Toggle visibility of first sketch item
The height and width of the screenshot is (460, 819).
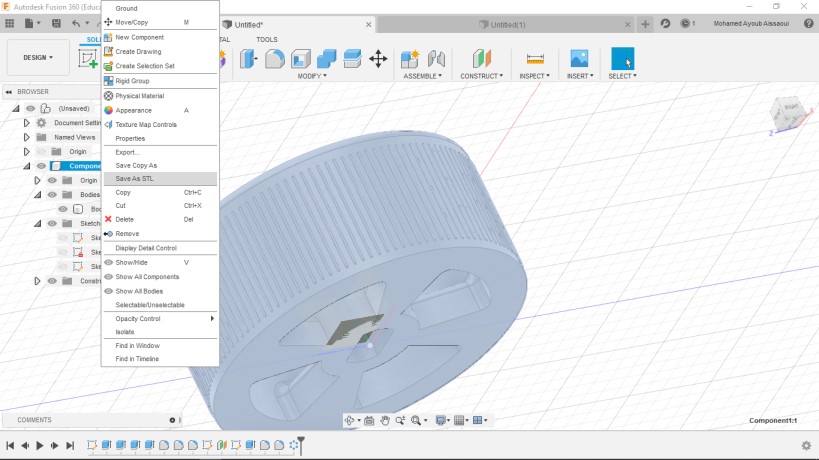tap(63, 238)
